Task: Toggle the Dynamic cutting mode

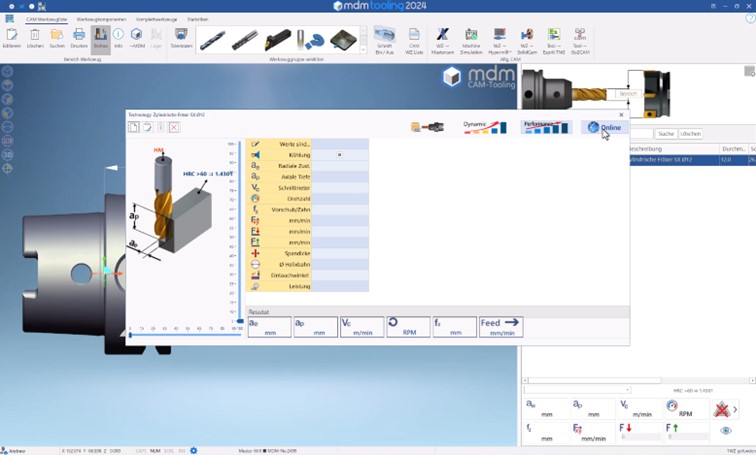Action: 485,127
